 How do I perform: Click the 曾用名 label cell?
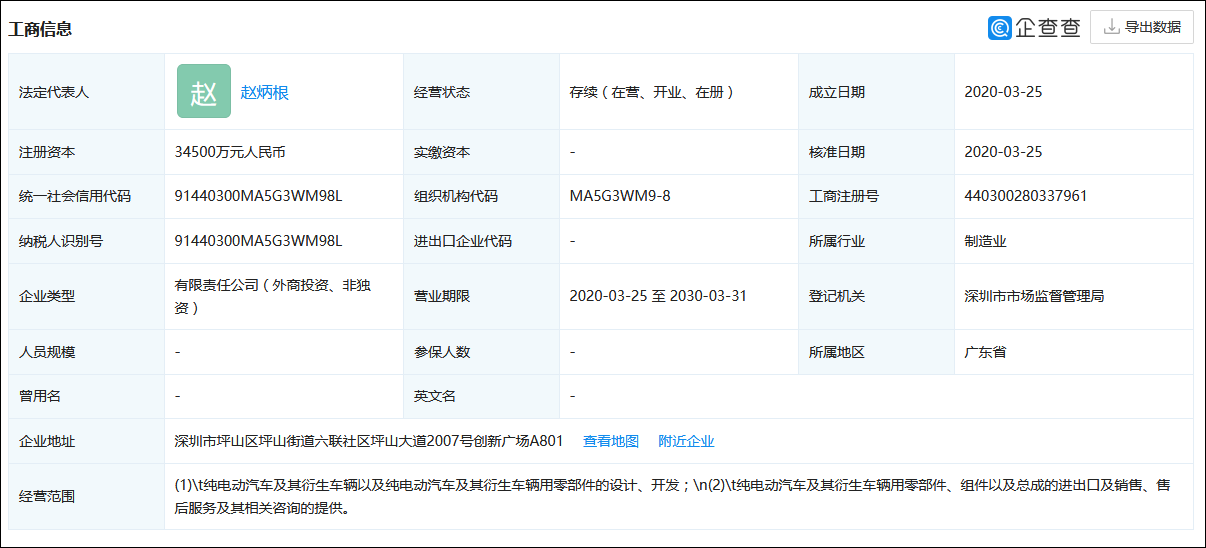pyautogui.click(x=86, y=396)
